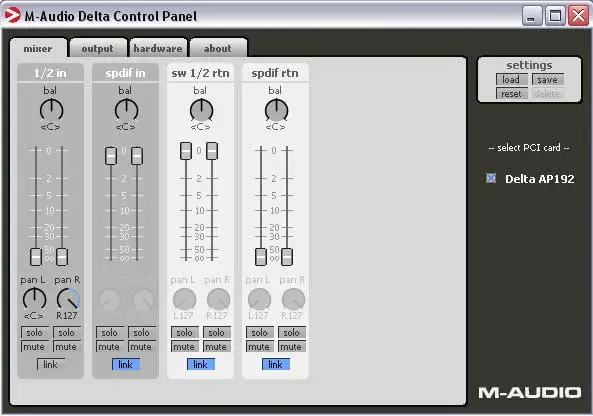Click the spdif rtn strip header
The width and height of the screenshot is (593, 416).
275,73
